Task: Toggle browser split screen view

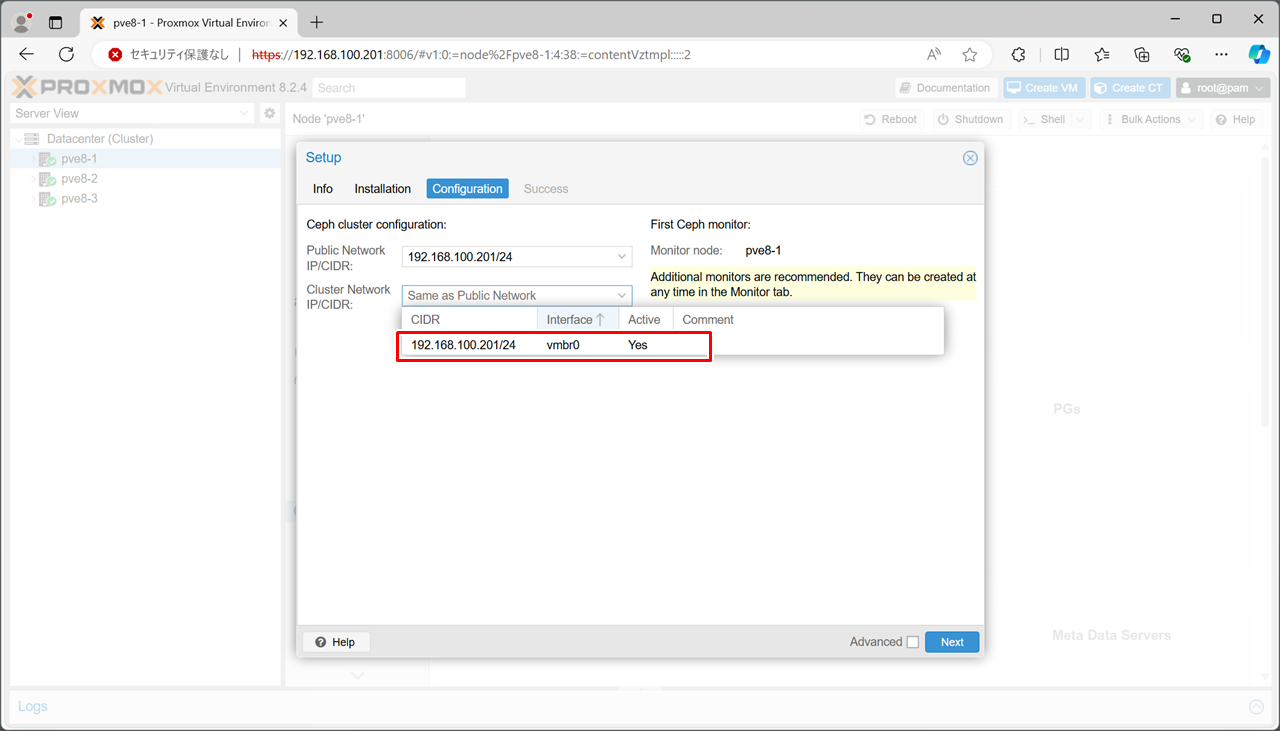Action: (1061, 55)
